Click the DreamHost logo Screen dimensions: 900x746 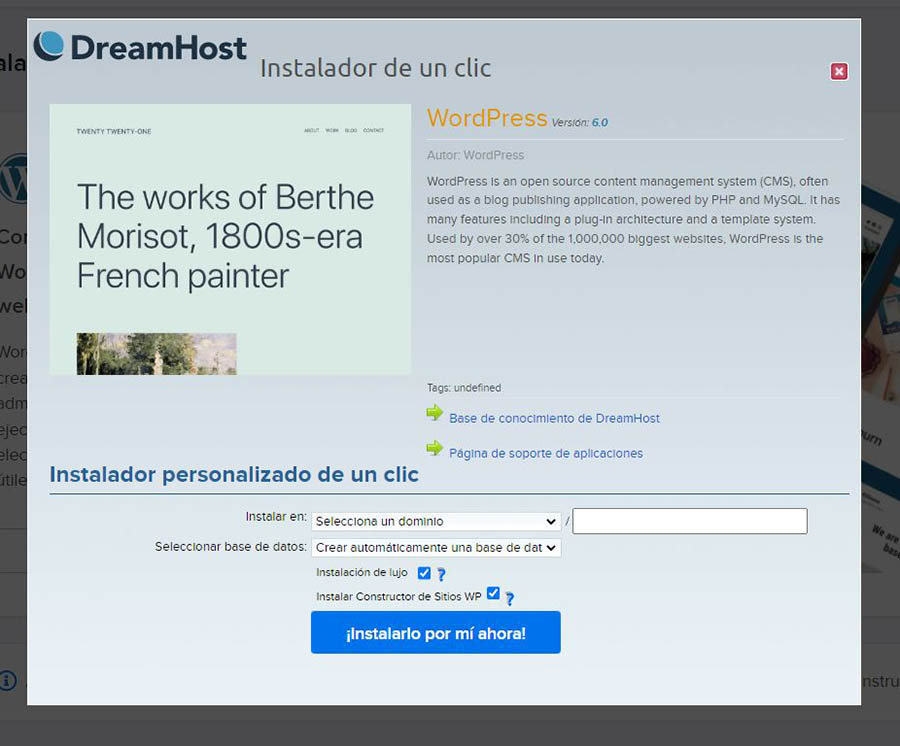[x=140, y=47]
